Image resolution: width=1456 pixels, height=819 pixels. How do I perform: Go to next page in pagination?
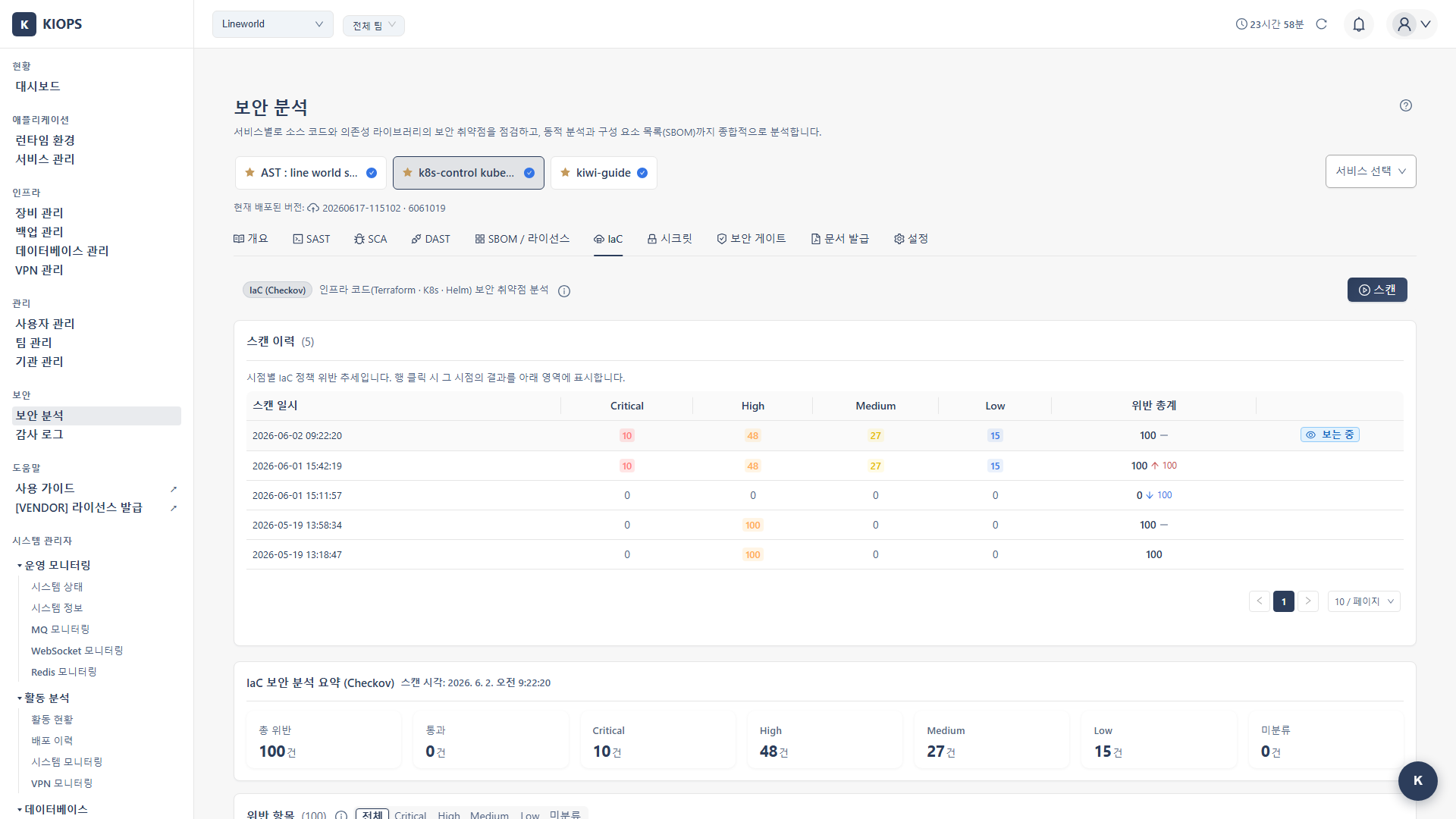(1308, 601)
